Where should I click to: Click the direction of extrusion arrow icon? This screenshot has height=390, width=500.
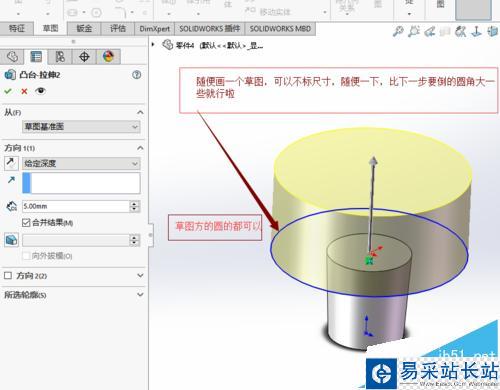click(x=11, y=180)
